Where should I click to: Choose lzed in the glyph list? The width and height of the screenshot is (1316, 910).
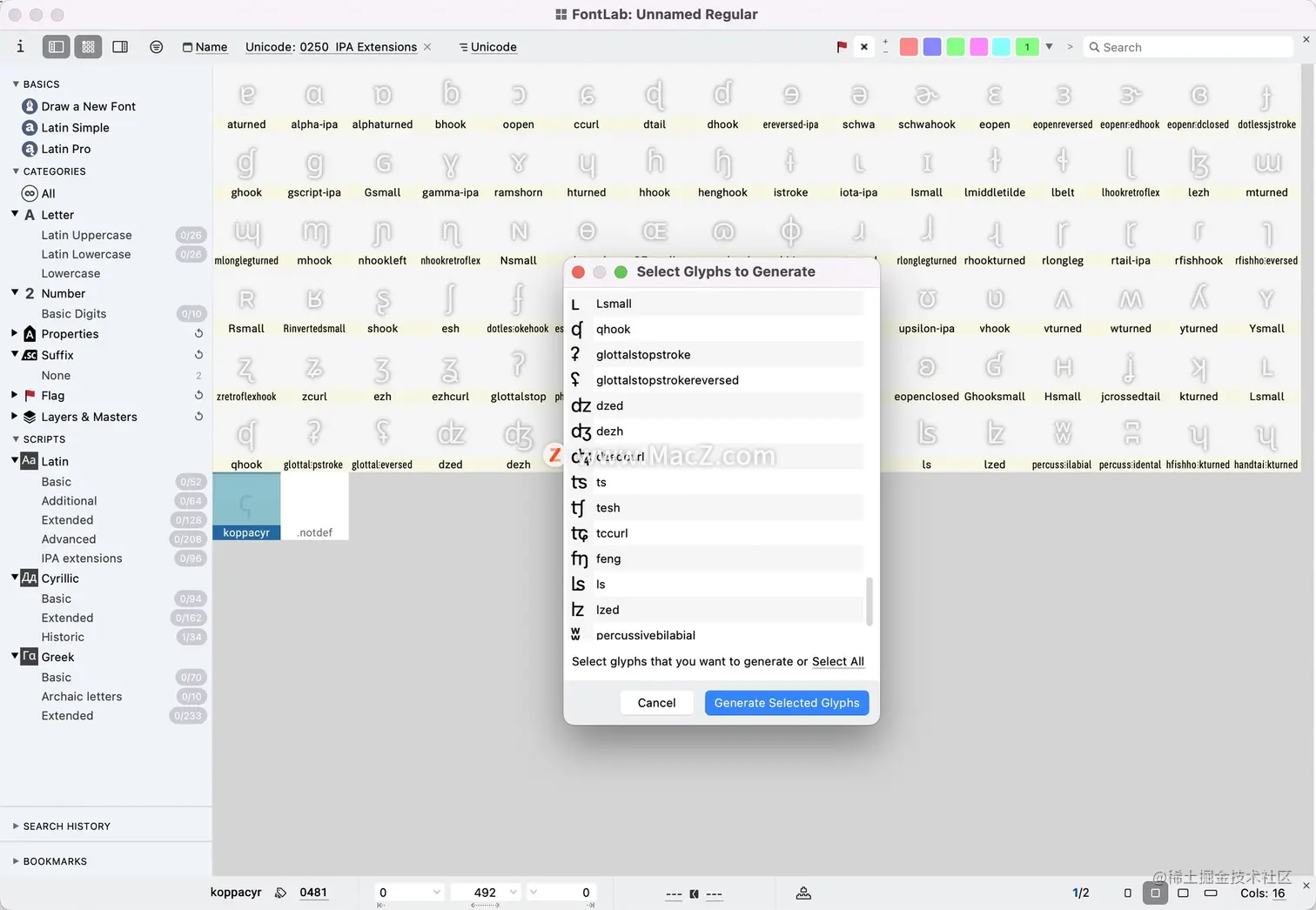(715, 610)
